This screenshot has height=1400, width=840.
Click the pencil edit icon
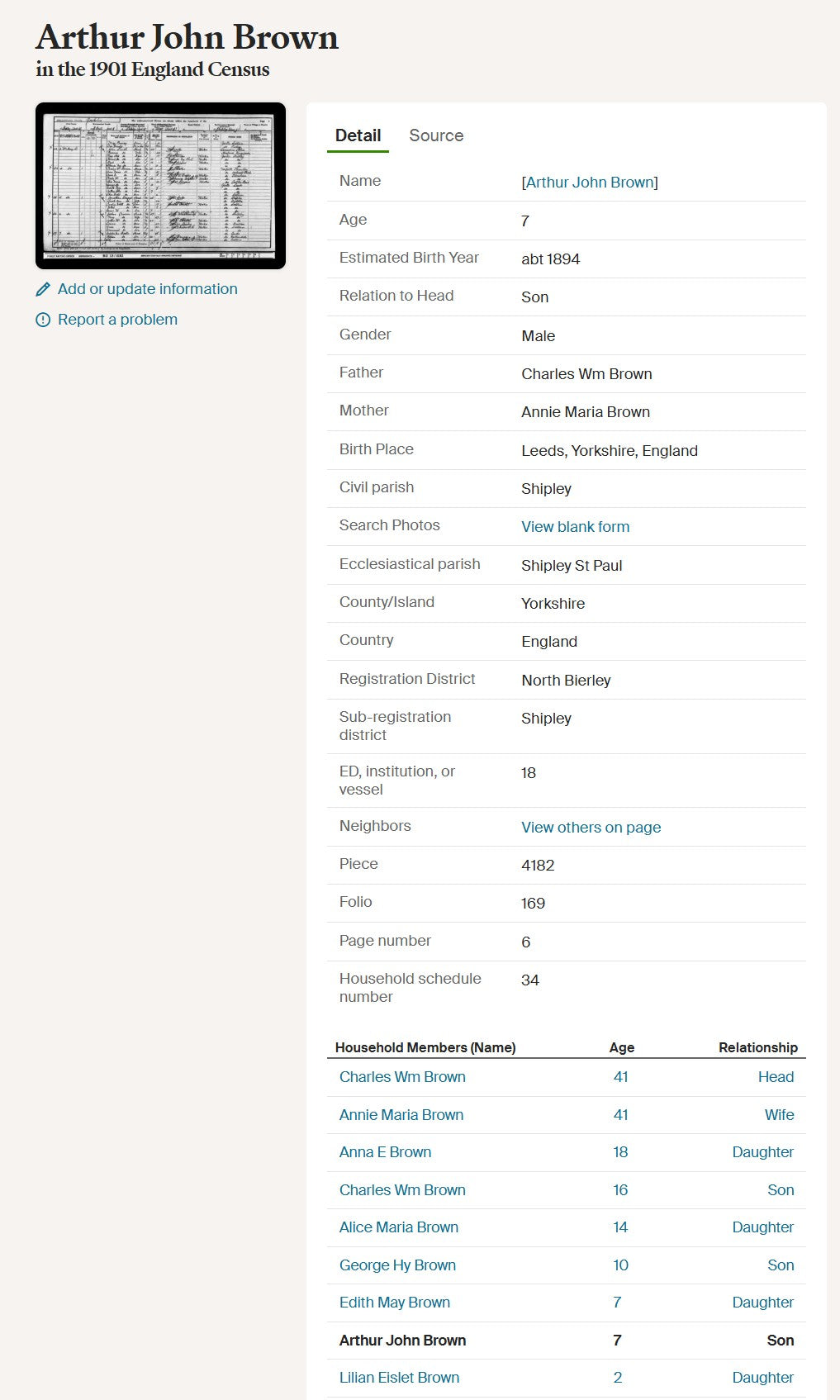[43, 289]
